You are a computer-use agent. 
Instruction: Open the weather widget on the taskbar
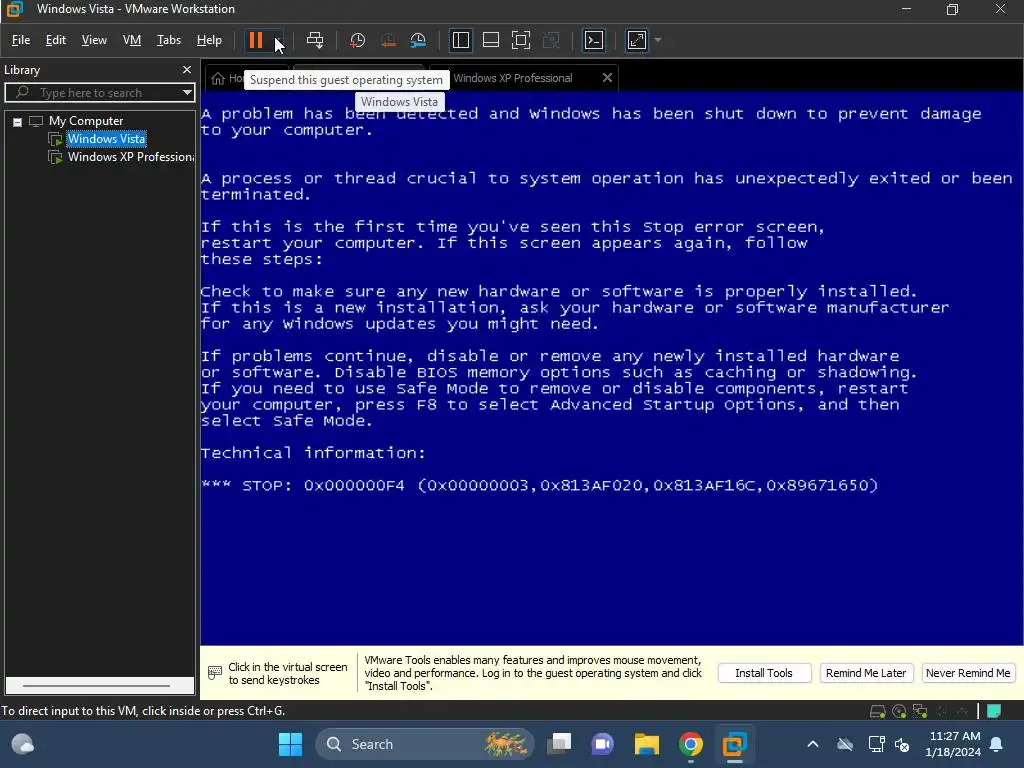coord(23,744)
